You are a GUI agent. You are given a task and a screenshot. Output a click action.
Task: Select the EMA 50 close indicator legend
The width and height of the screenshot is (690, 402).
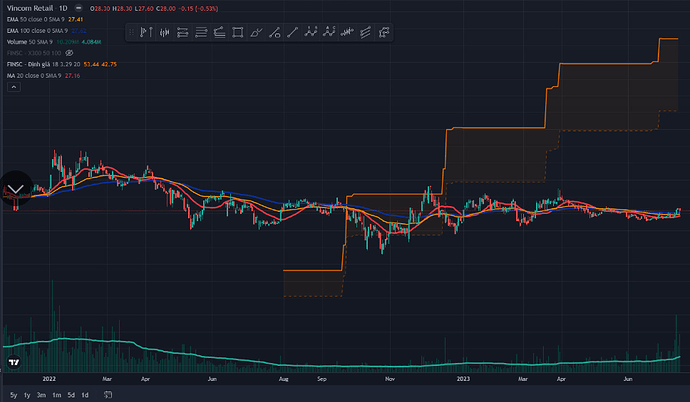click(37, 19)
